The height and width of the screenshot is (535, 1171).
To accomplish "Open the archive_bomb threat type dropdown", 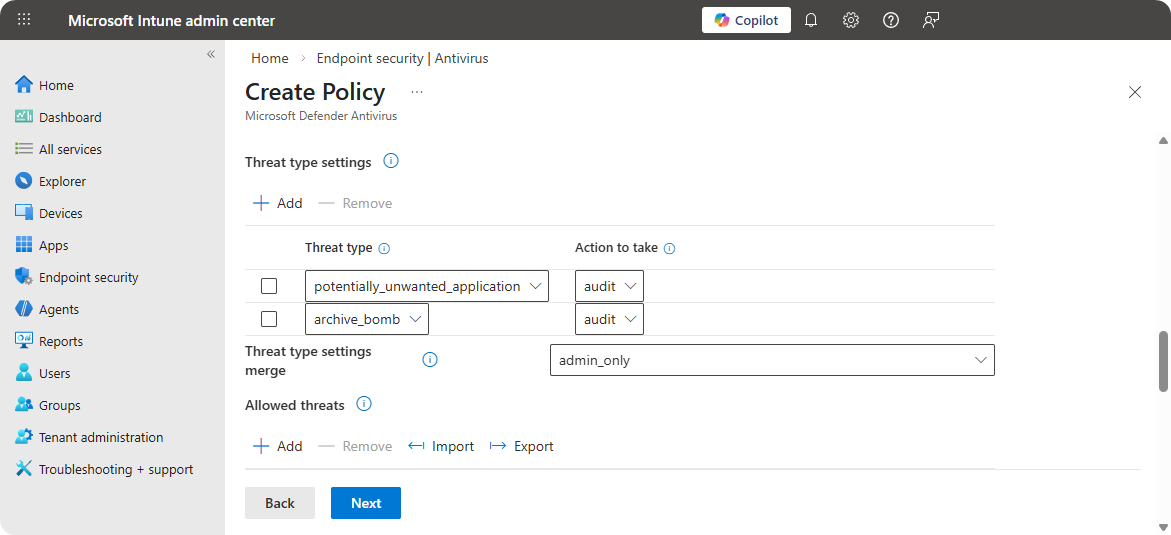I will (x=366, y=319).
